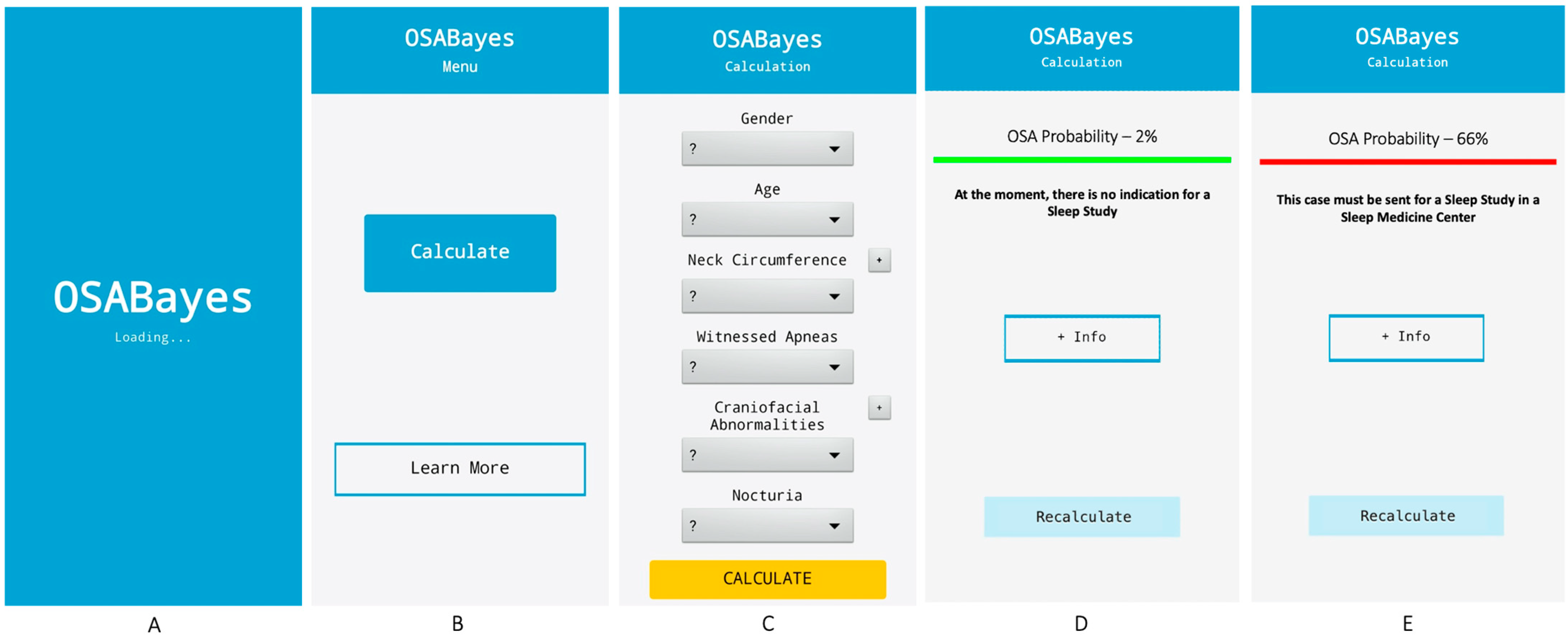Screen dimensions: 1568x637
Task: Click the red OSA probability bar
Action: pos(1407,162)
